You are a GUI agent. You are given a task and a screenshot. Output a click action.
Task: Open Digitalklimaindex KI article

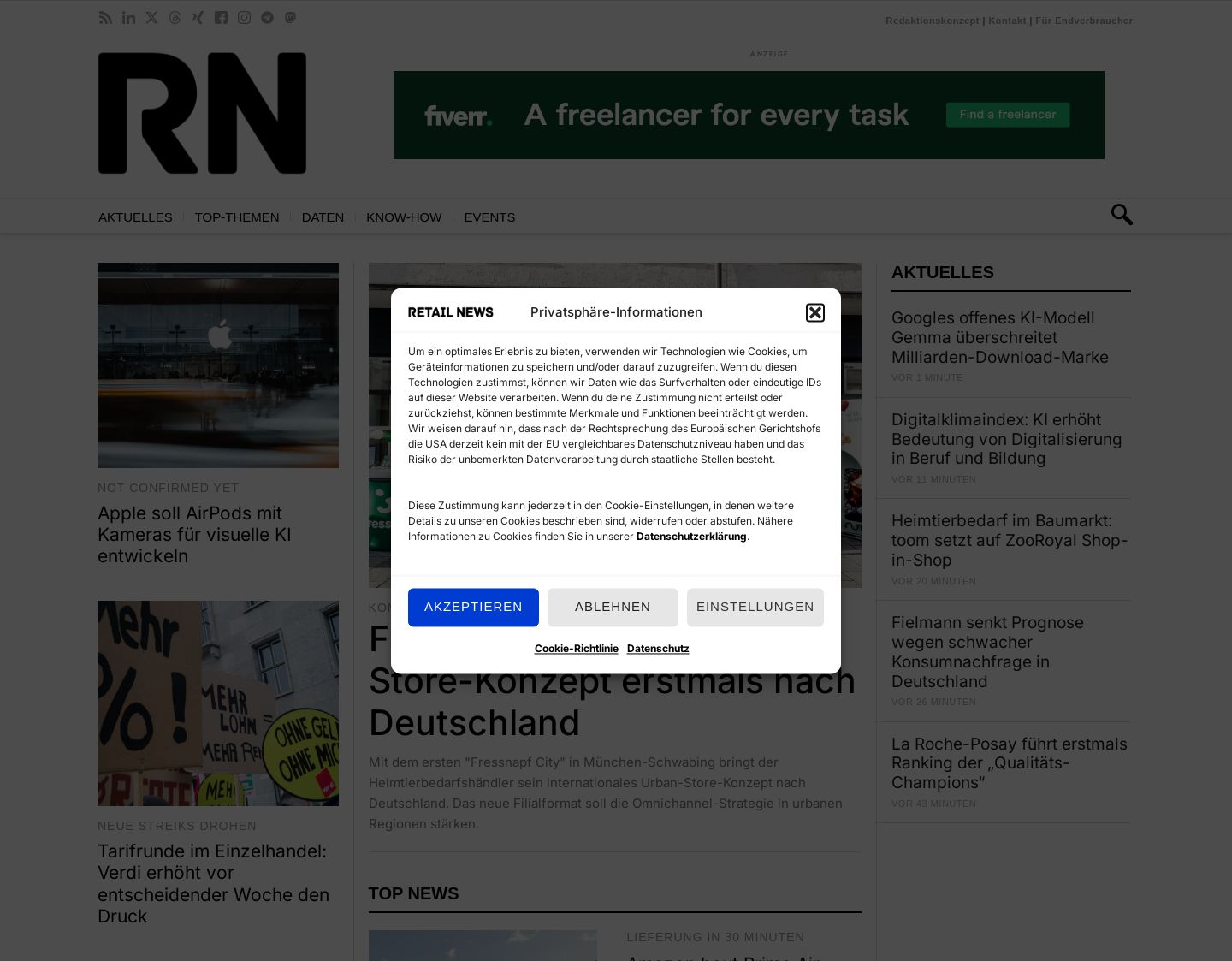click(1006, 439)
